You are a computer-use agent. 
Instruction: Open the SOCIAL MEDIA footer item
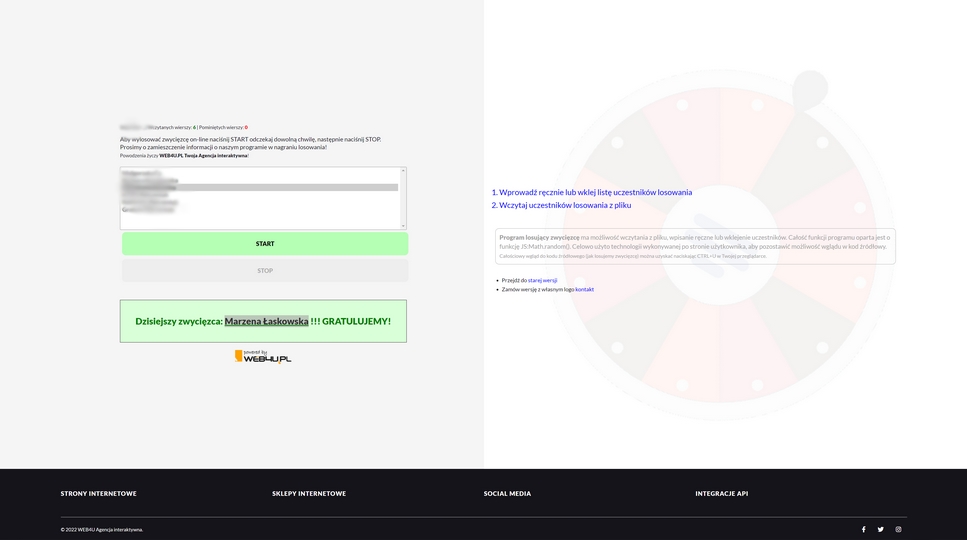click(507, 493)
